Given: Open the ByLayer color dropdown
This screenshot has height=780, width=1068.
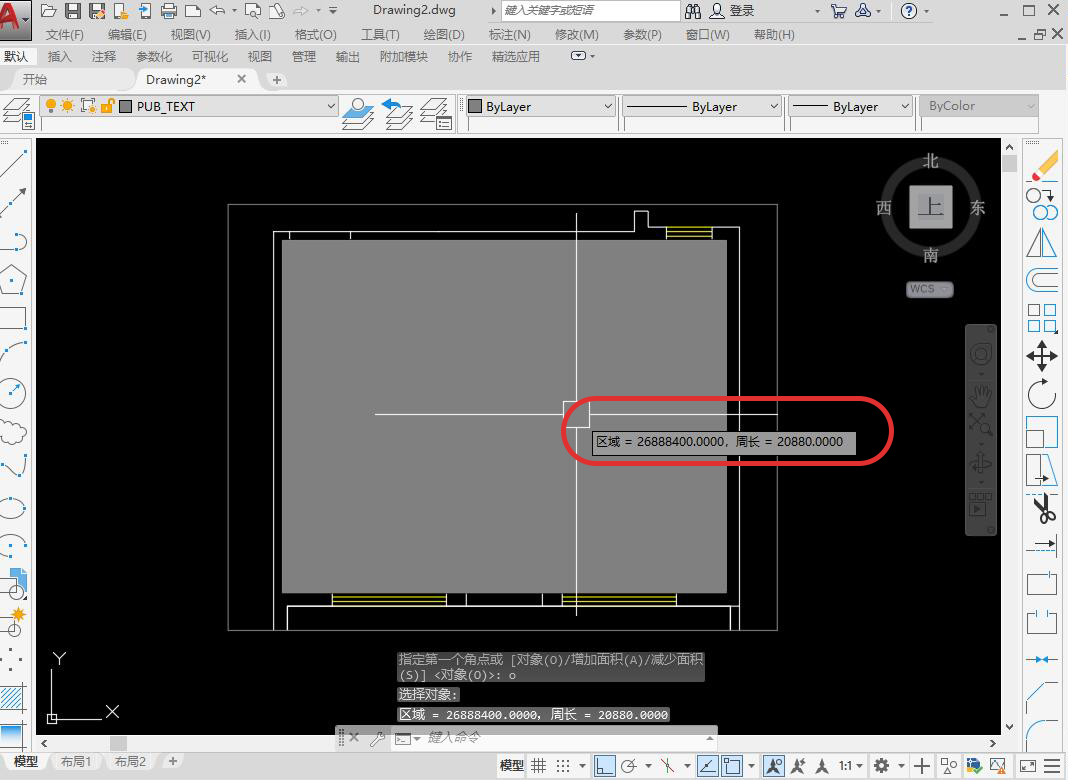Looking at the screenshot, I should point(608,106).
